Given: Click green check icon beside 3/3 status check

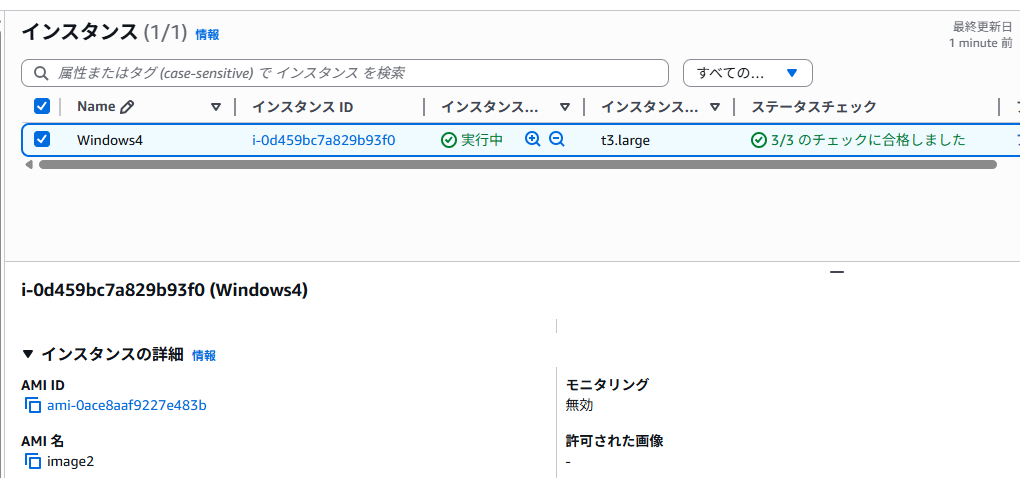Looking at the screenshot, I should 758,140.
